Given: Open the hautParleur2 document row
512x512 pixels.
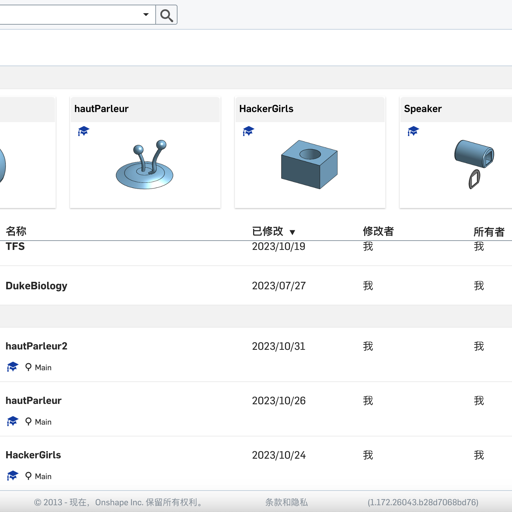Looking at the screenshot, I should [x=256, y=355].
